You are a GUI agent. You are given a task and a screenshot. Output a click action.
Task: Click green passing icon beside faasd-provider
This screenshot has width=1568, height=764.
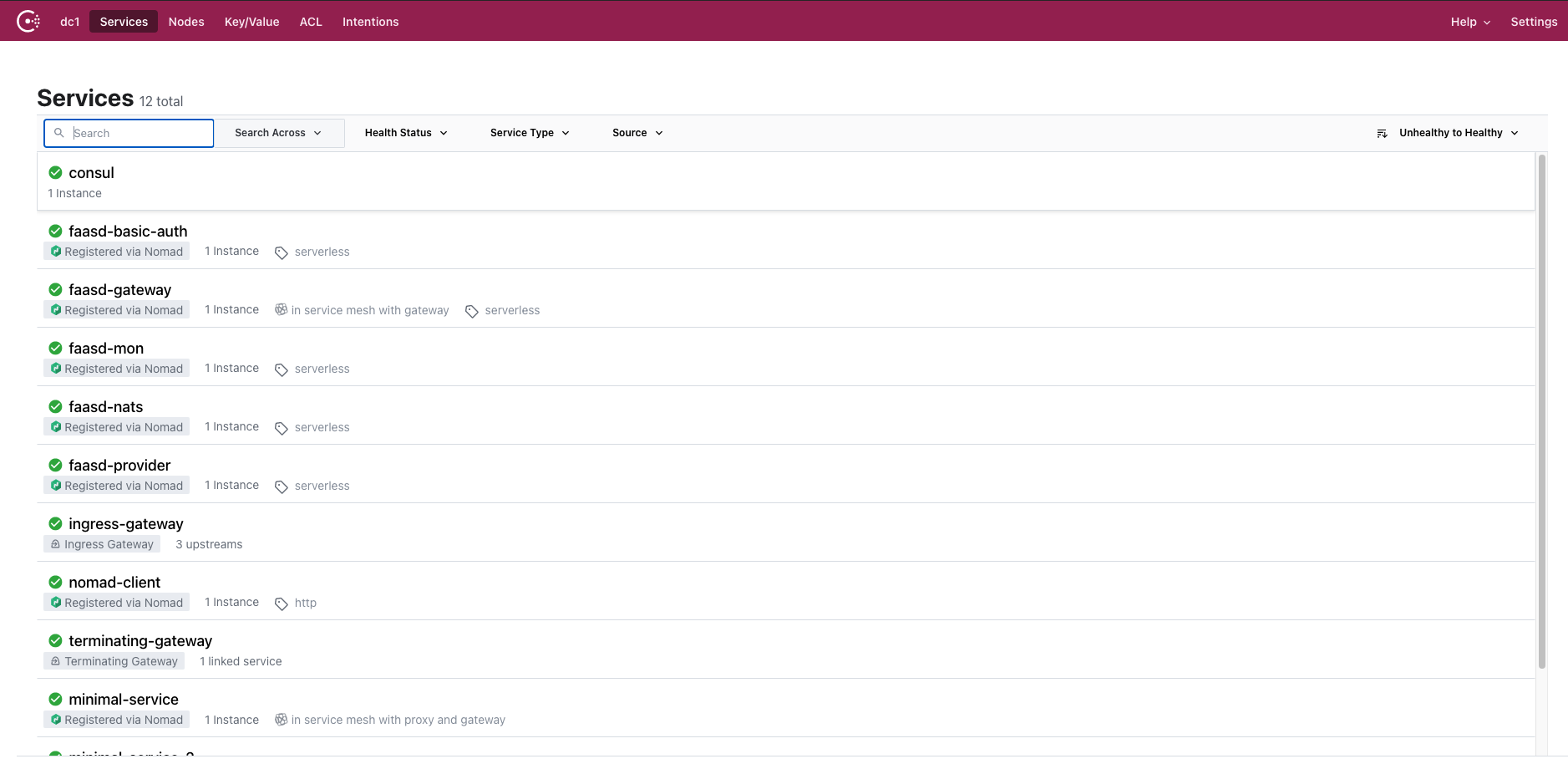coord(55,465)
